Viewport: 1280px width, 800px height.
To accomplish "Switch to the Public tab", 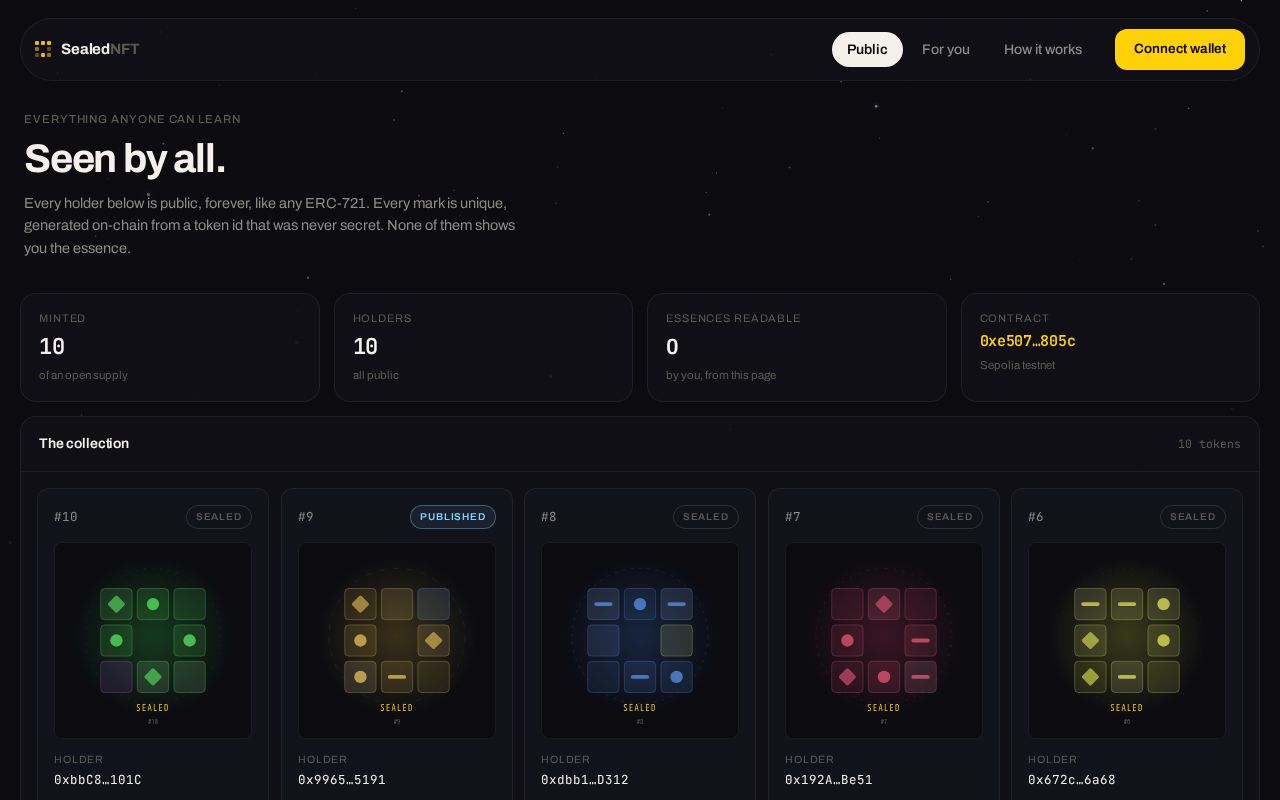I will [x=867, y=49].
